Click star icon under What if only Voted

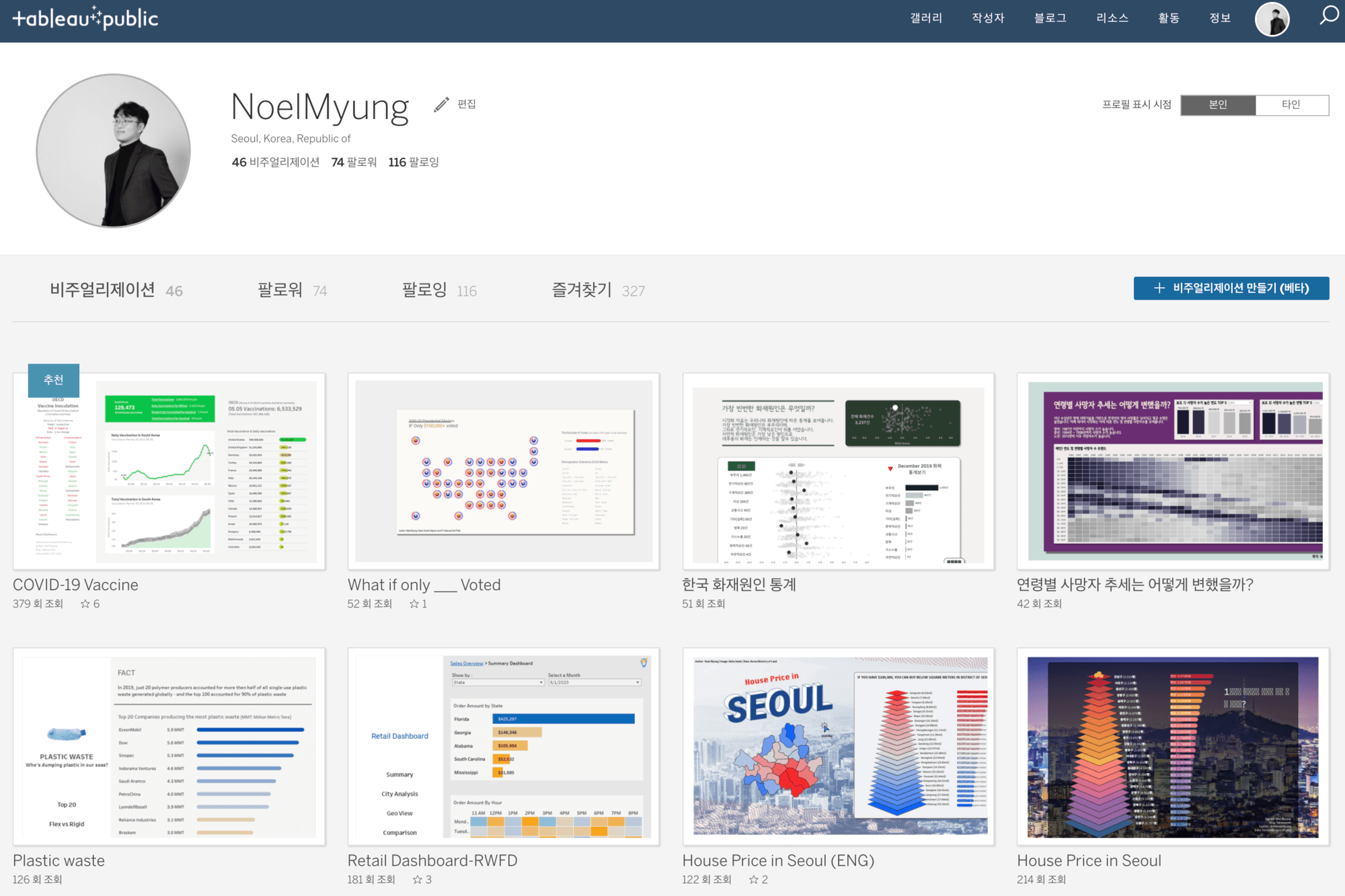click(x=414, y=604)
